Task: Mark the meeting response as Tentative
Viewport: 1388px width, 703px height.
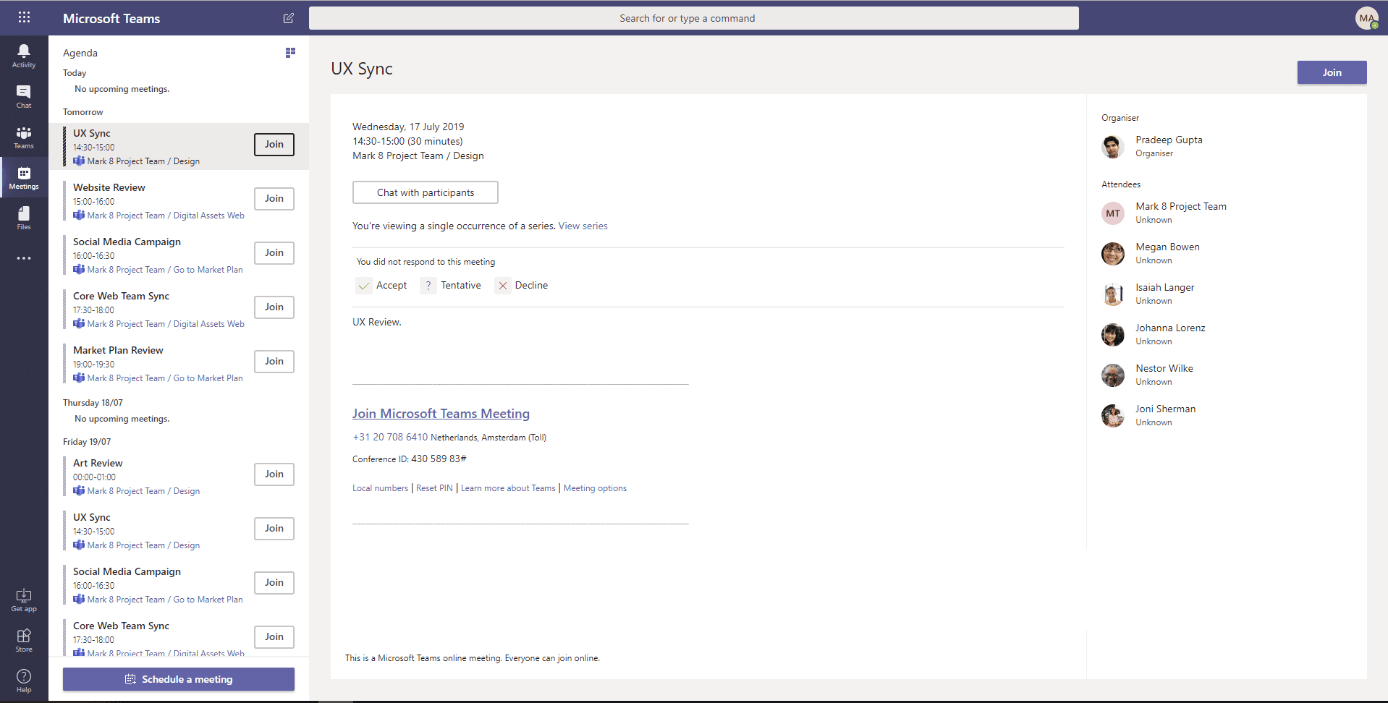Action: (x=451, y=286)
